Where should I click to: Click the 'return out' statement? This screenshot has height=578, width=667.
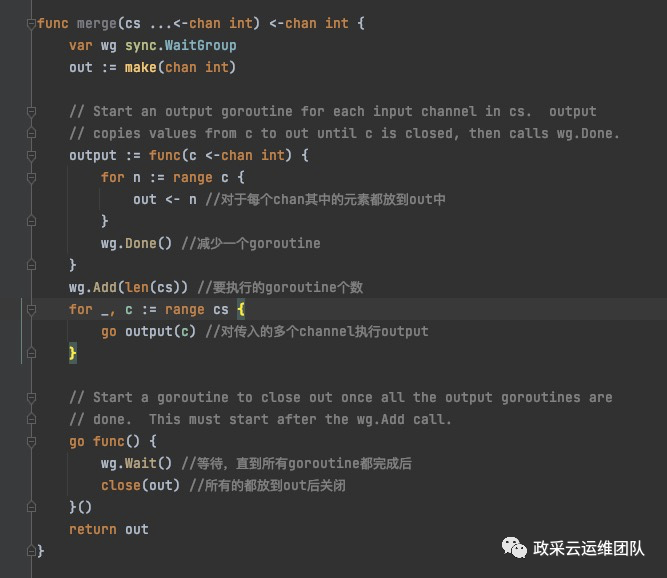click(108, 529)
